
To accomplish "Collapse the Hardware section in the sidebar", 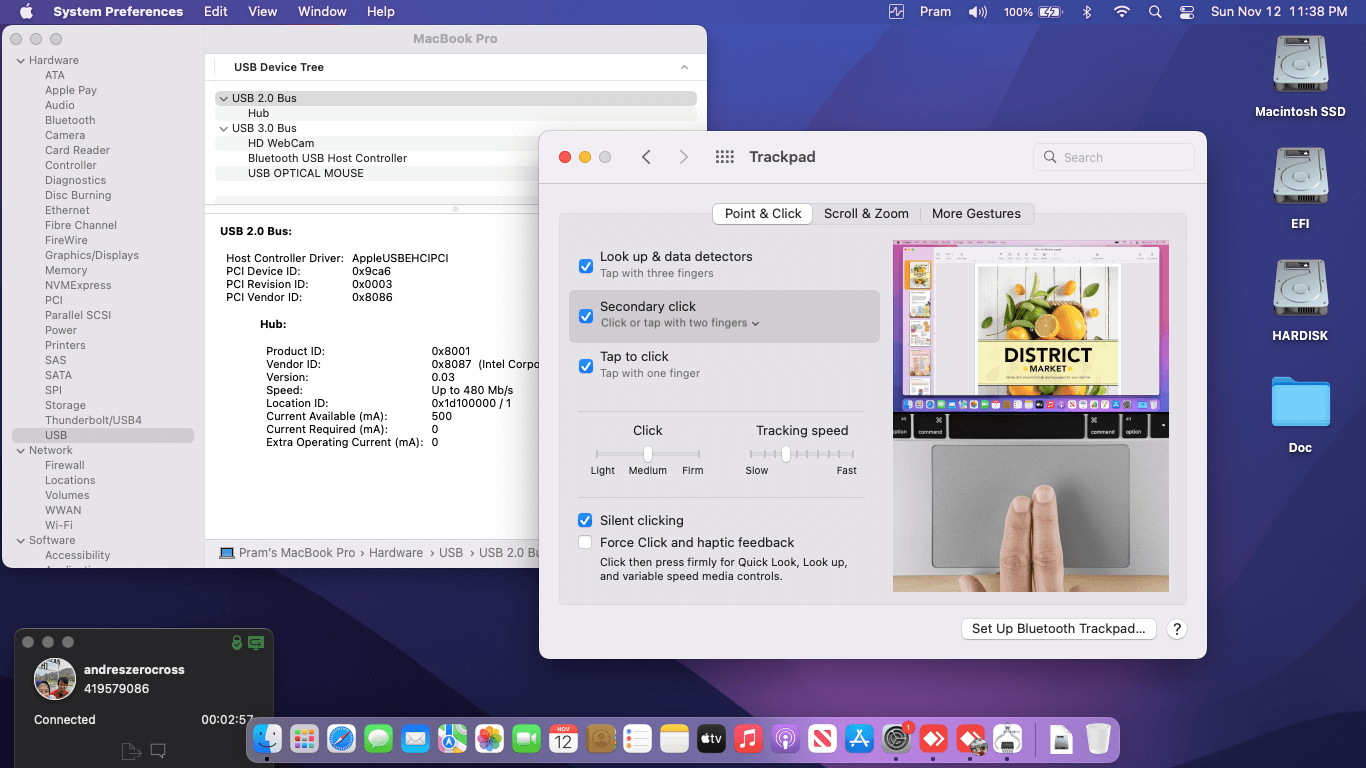I will tap(20, 60).
